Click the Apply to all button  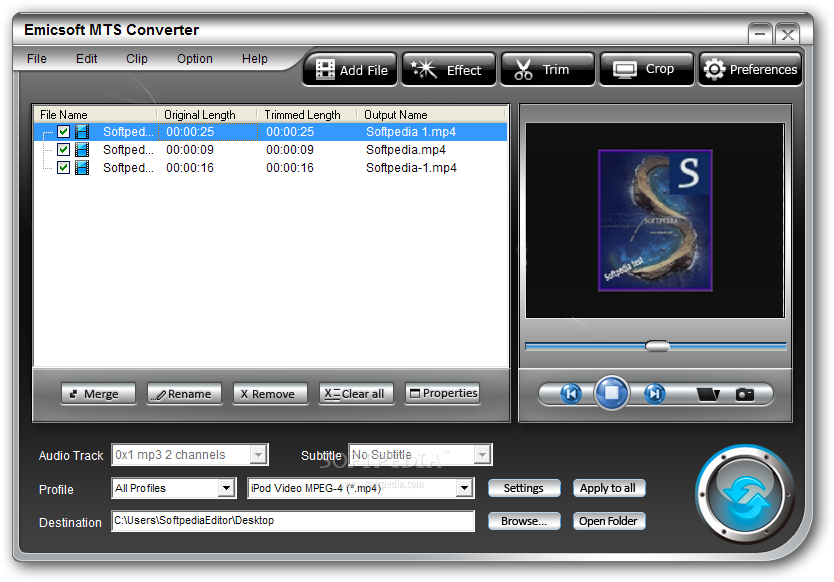click(x=608, y=488)
